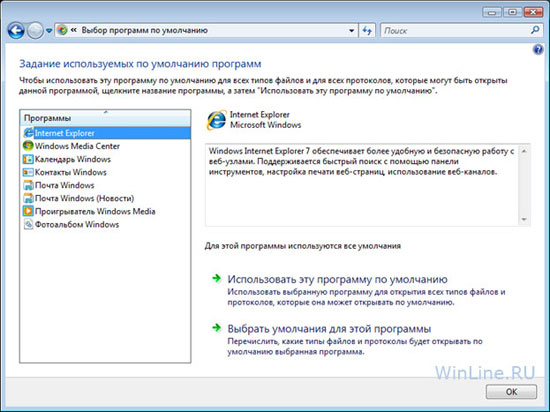Click the Windows Media Center icon
550x412 pixels.
pyautogui.click(x=28, y=146)
